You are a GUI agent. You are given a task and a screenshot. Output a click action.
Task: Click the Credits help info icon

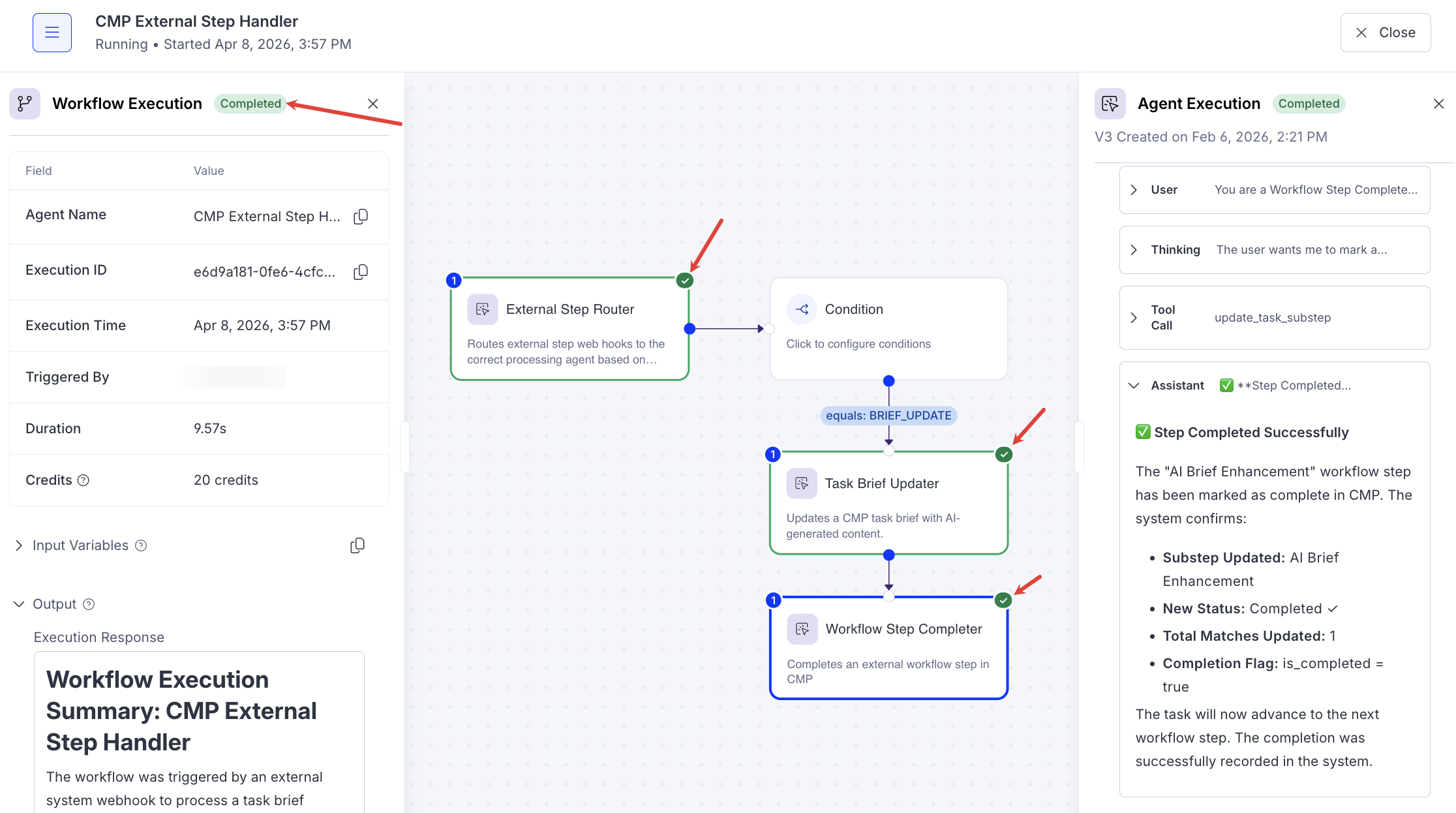coord(83,480)
